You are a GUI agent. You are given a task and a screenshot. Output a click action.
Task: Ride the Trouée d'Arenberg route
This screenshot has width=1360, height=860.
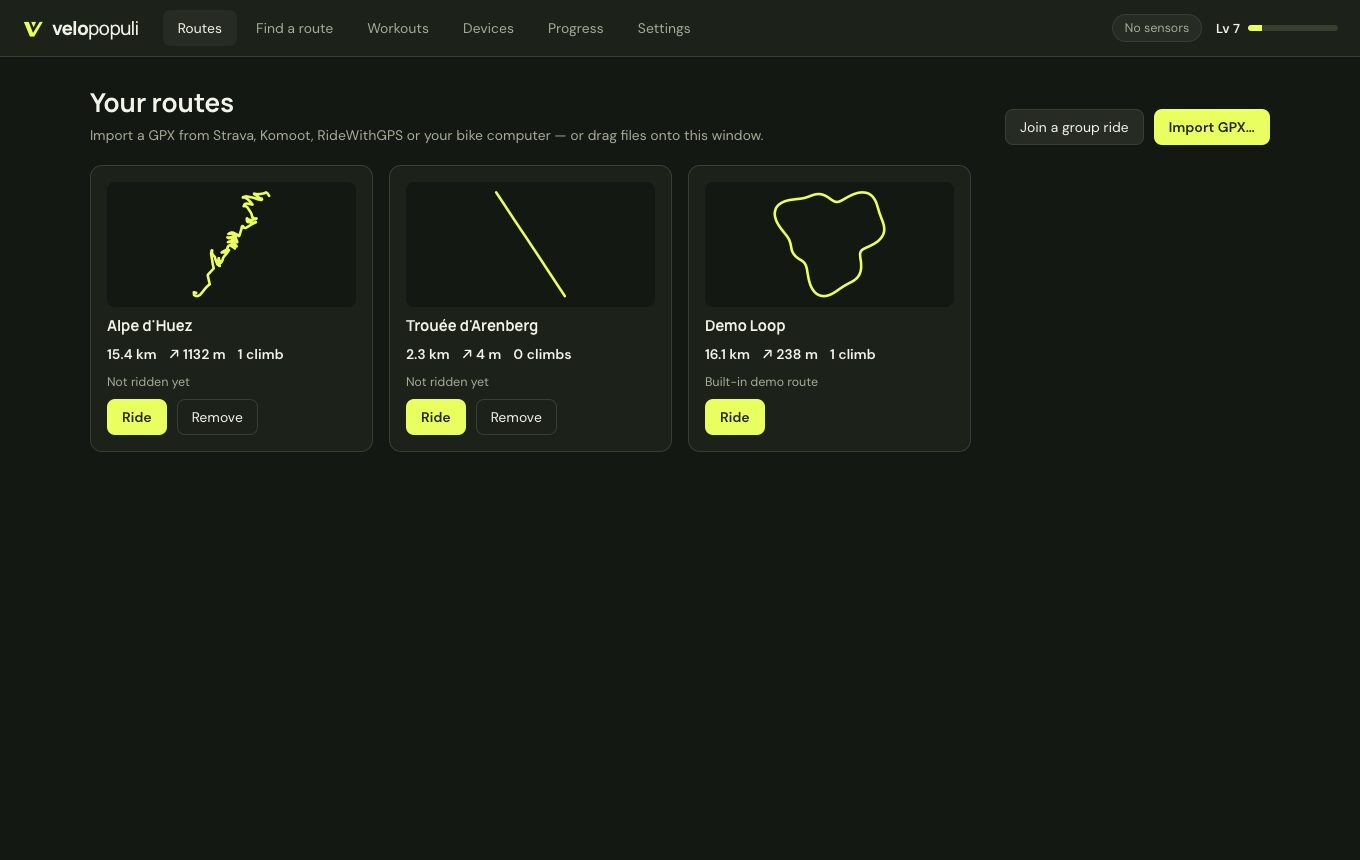coord(436,417)
